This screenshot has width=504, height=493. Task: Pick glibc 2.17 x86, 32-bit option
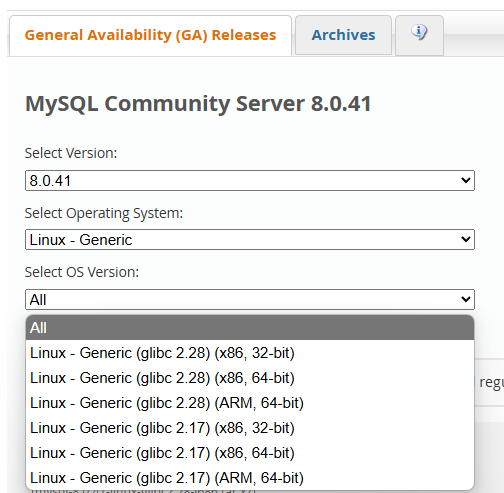[x=250, y=428]
